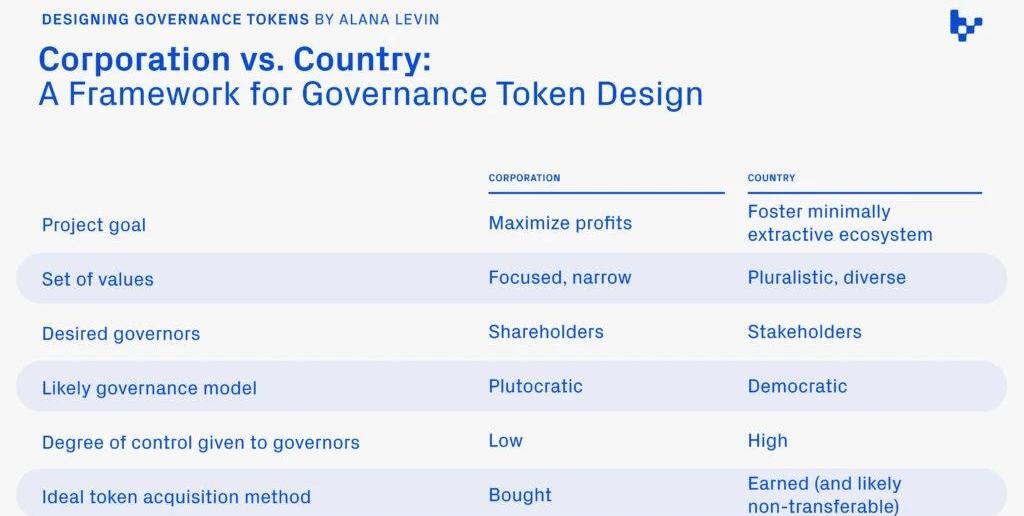This screenshot has height=516, width=1024.
Task: Click the blue pixel logo icon
Action: (965, 25)
